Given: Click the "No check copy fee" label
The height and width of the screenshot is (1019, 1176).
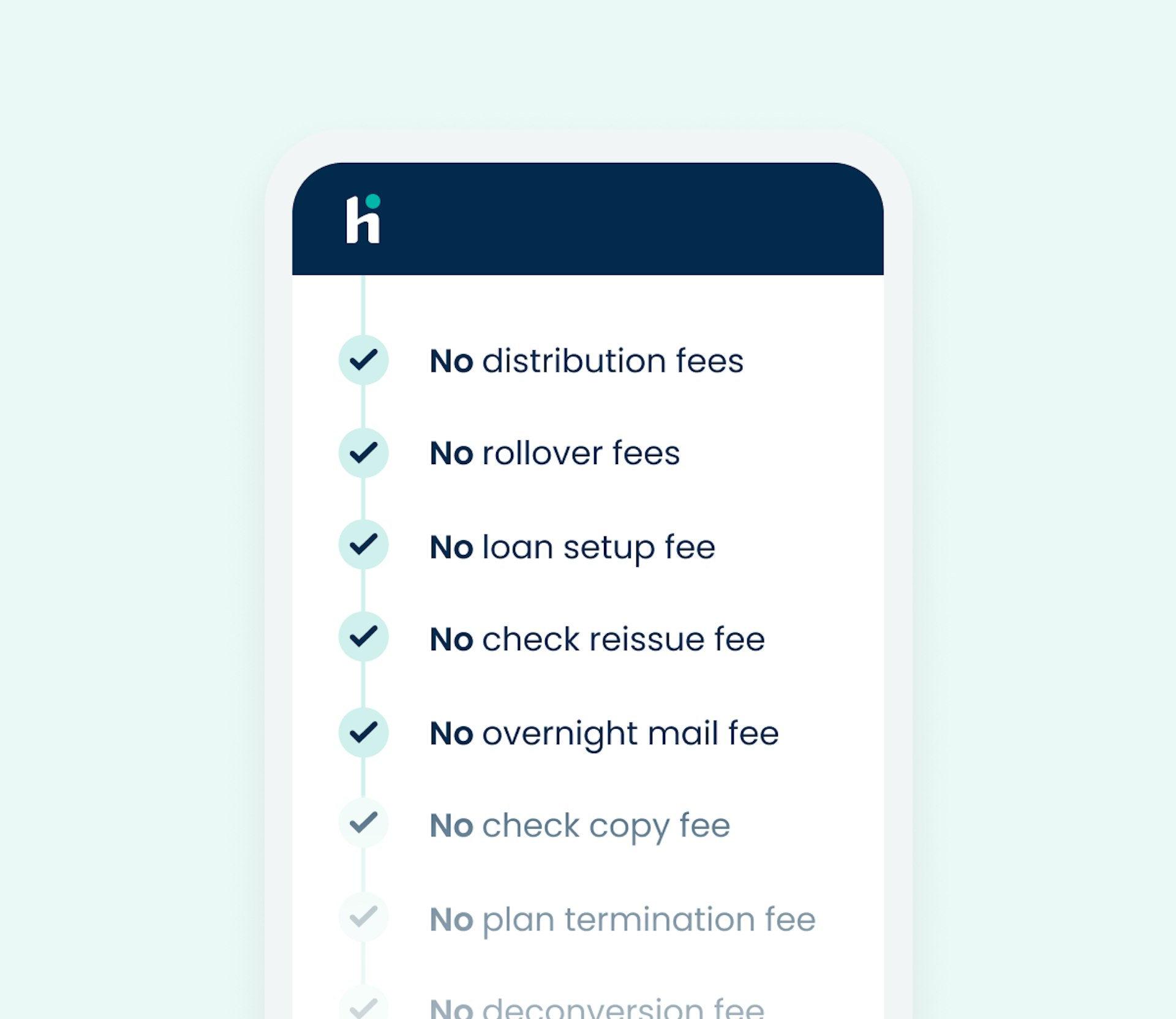Looking at the screenshot, I should [579, 825].
